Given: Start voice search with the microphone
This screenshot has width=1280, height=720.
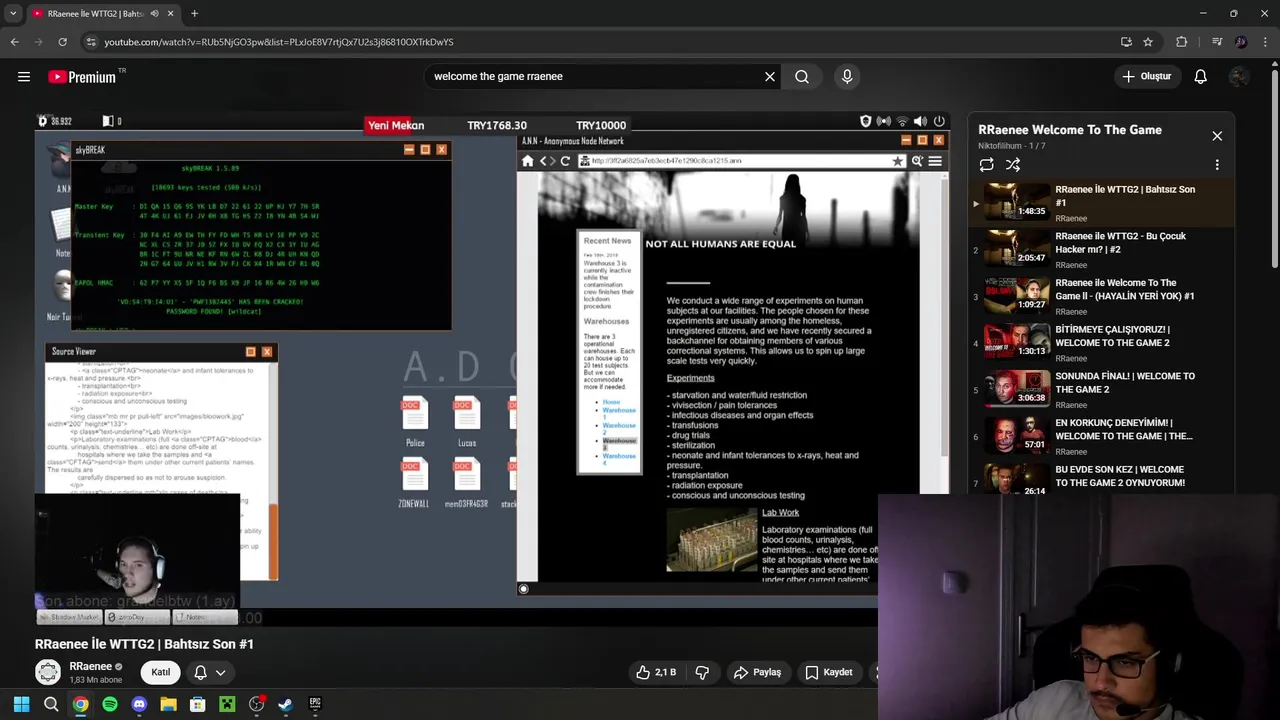Looking at the screenshot, I should tap(847, 76).
